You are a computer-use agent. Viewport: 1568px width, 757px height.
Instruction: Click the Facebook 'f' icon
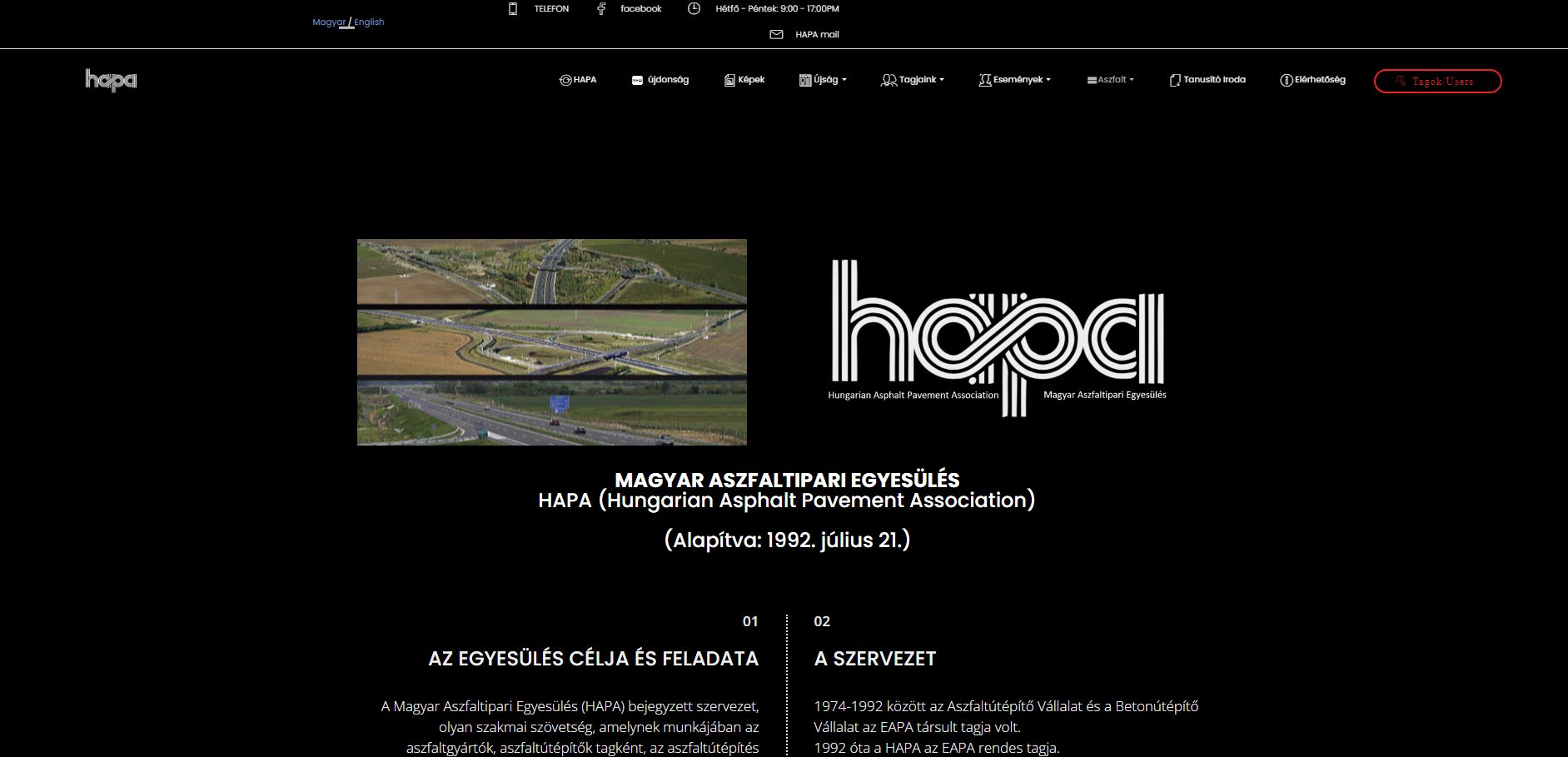click(x=601, y=8)
